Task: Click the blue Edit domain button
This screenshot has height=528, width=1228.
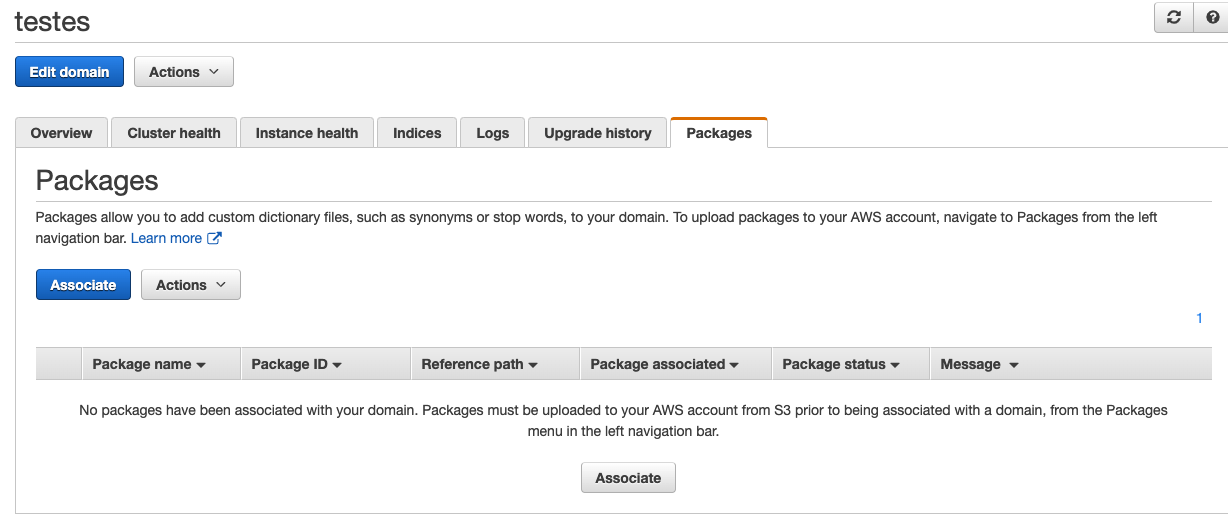Action: [x=69, y=72]
